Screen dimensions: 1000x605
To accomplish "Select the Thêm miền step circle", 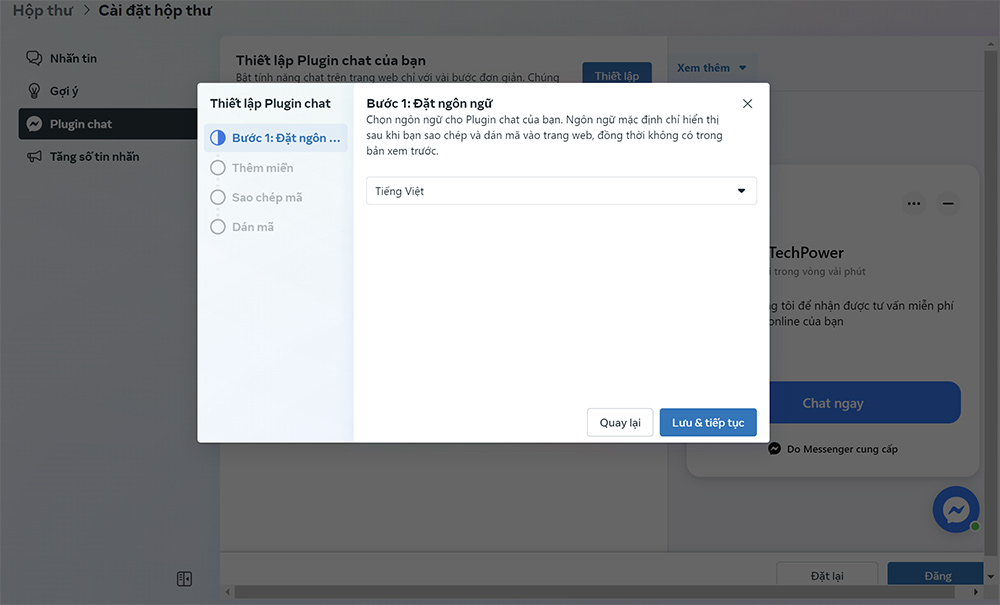I will coord(218,168).
